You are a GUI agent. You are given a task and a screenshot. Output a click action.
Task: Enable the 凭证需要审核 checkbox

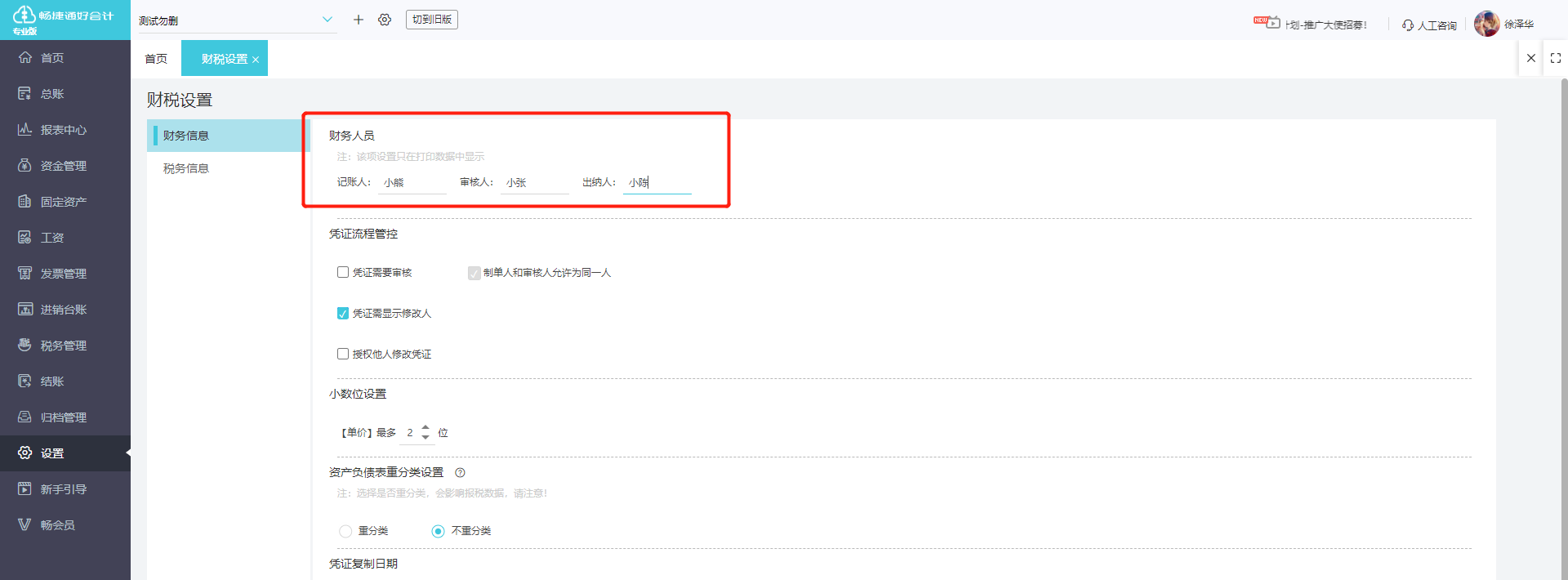click(343, 272)
